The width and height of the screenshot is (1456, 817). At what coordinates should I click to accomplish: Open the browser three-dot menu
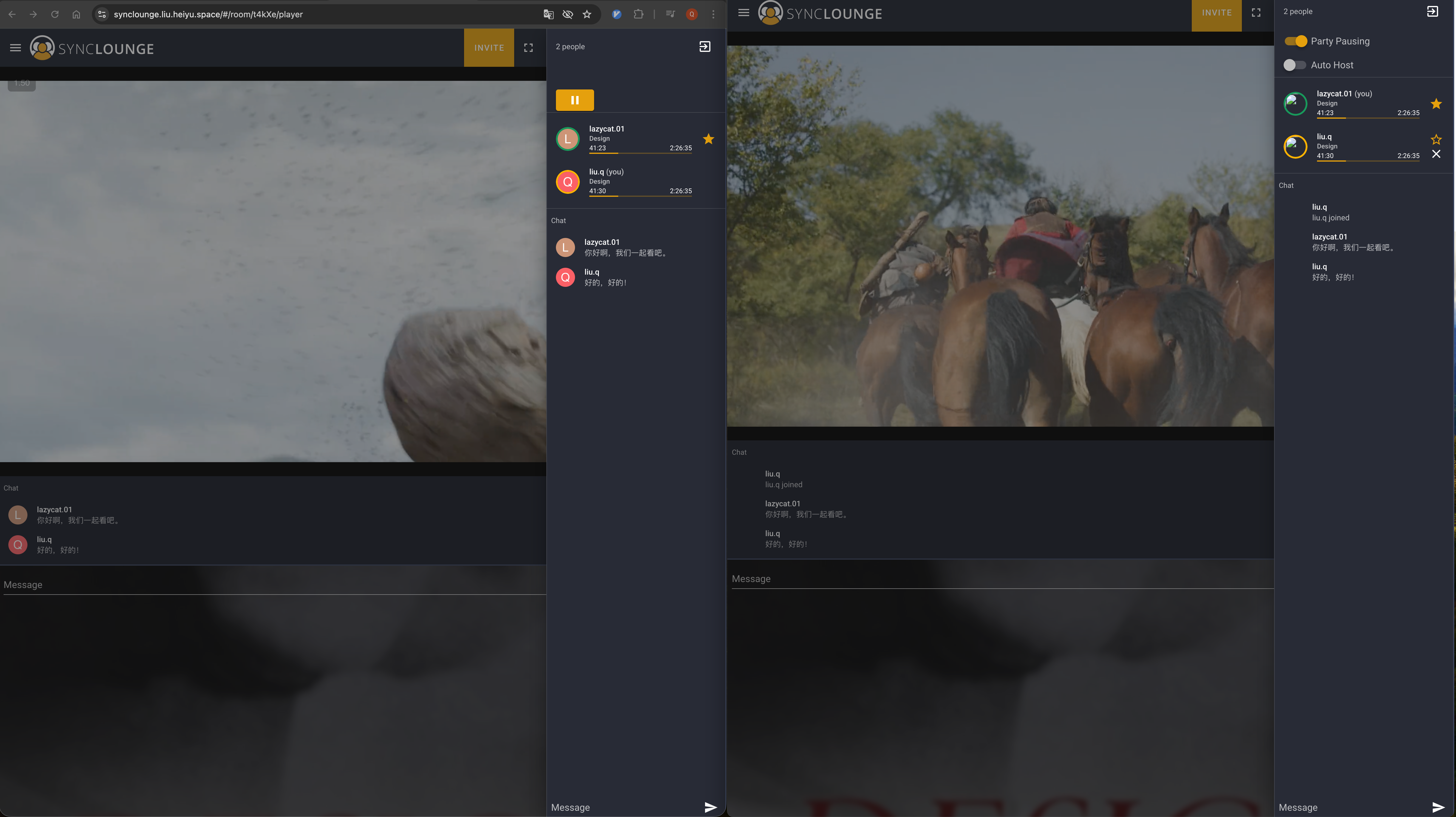click(713, 14)
